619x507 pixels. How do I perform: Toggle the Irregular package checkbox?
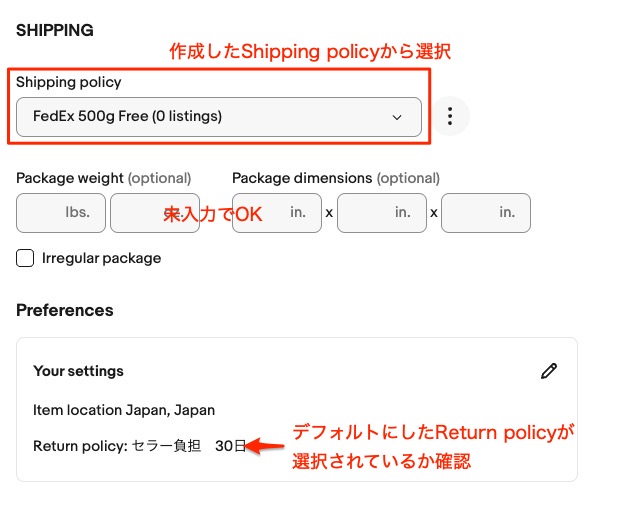[x=25, y=258]
